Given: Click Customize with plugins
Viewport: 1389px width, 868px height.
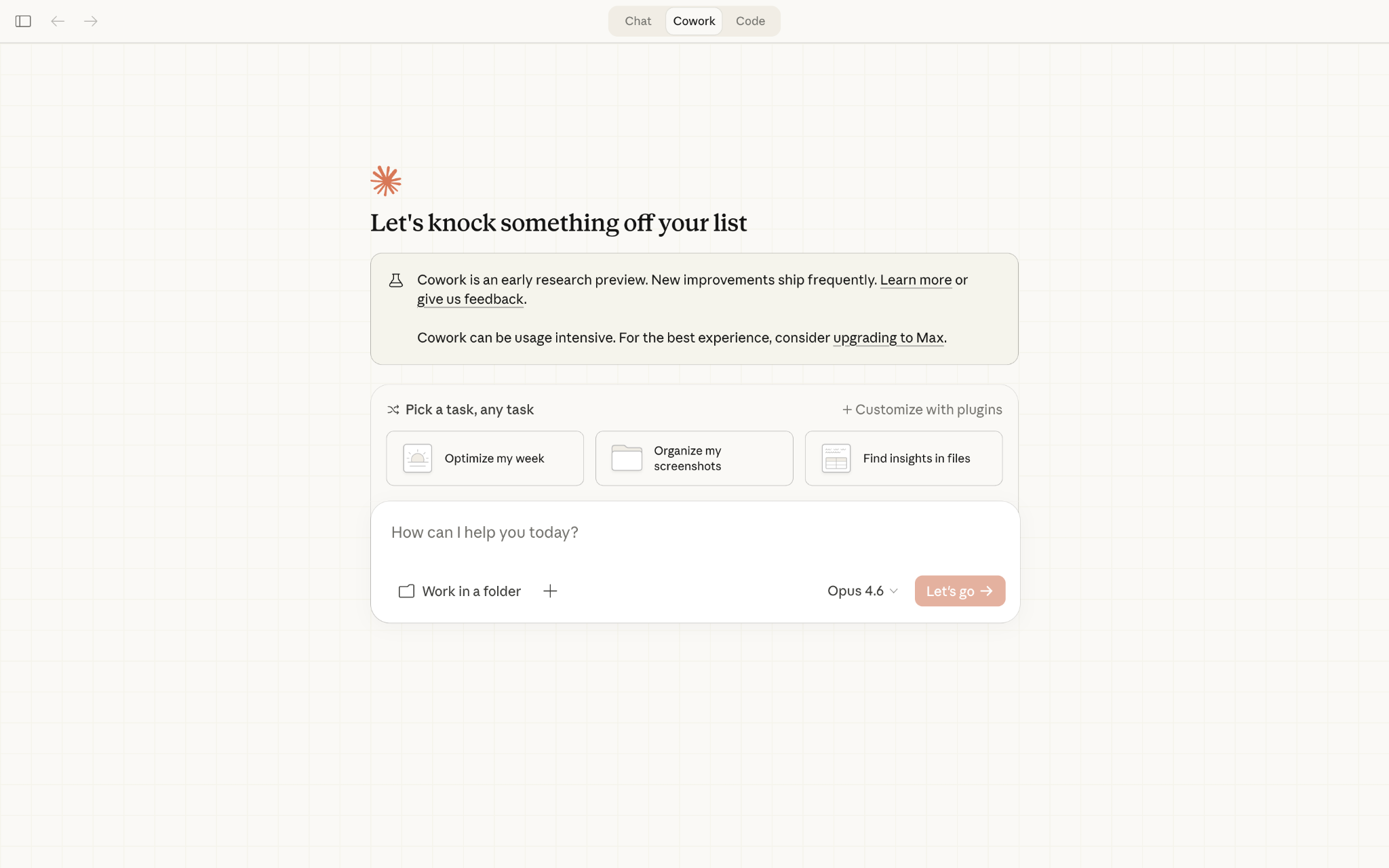Looking at the screenshot, I should [x=921, y=410].
